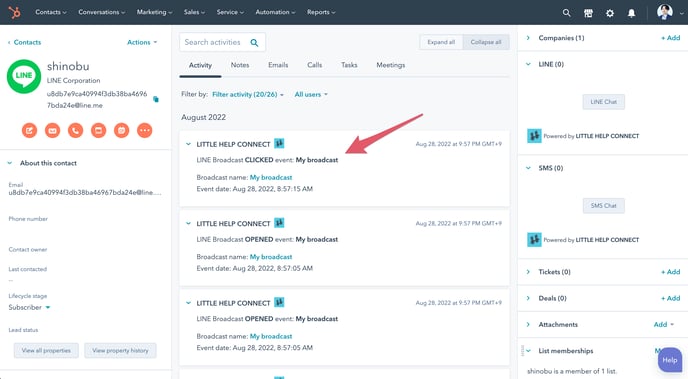Click the orange email icon
688x379 pixels.
tap(52, 130)
